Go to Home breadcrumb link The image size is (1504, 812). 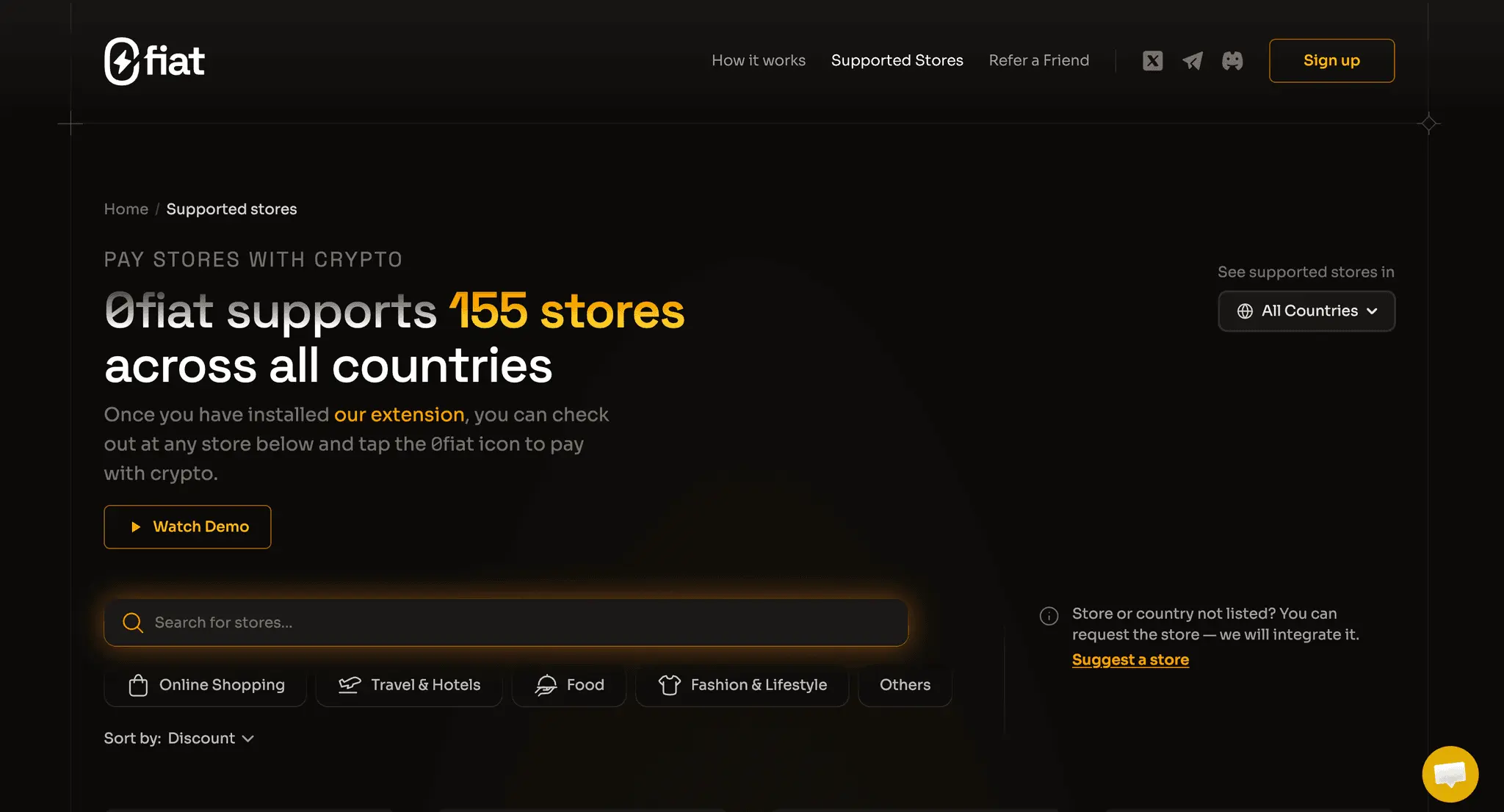coord(126,209)
